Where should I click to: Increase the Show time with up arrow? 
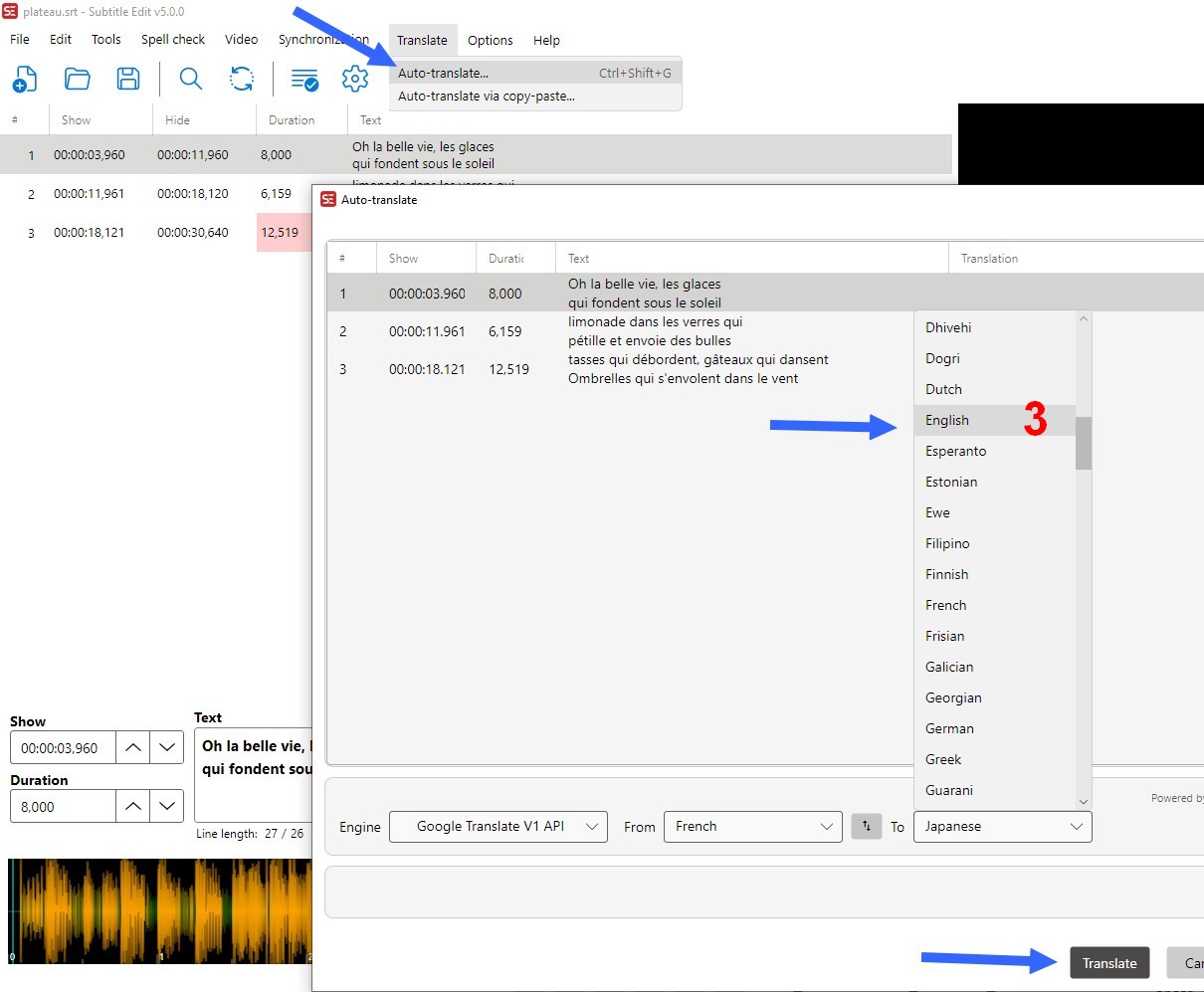pyautogui.click(x=132, y=747)
